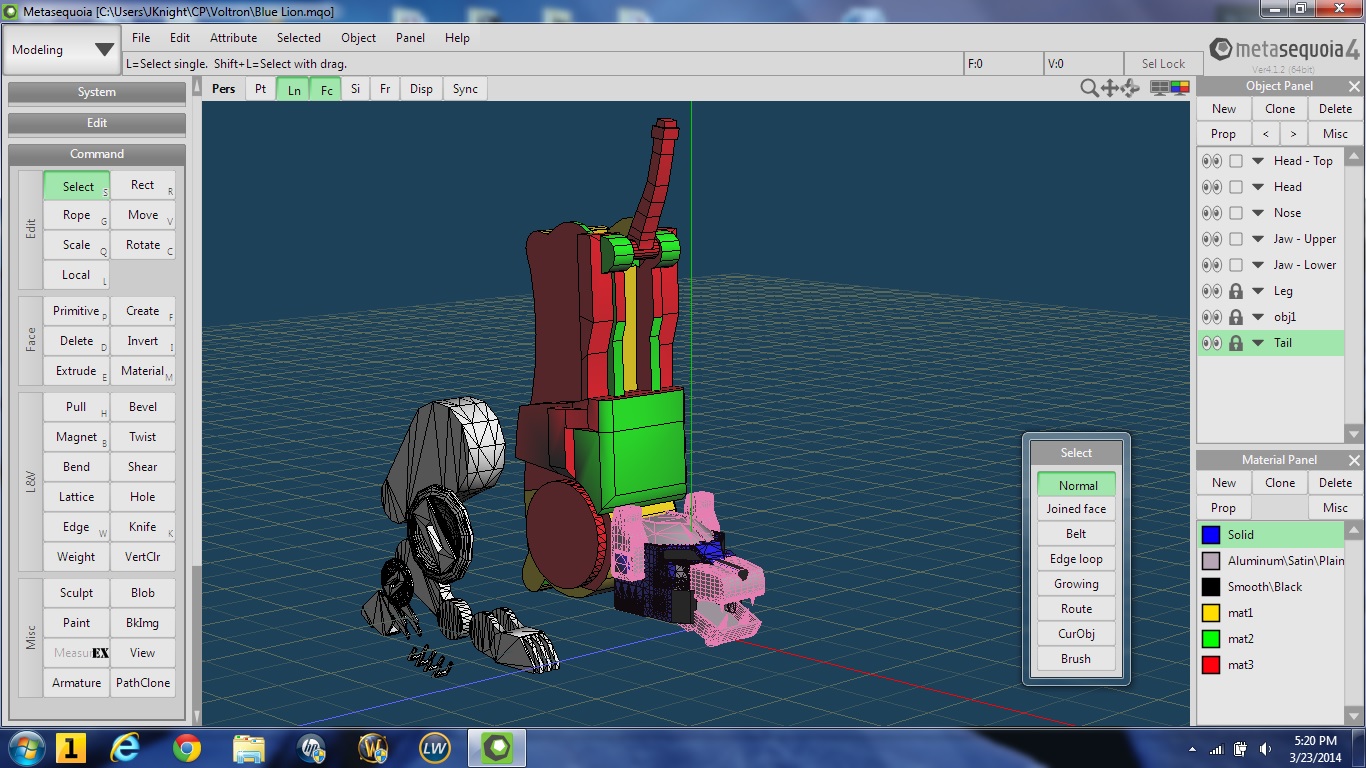Viewport: 1366px width, 768px height.
Task: Open the Help menu
Action: point(457,38)
